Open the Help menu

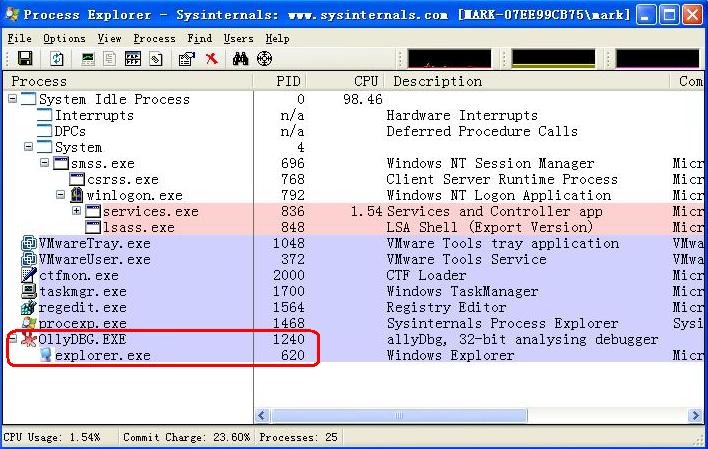point(277,39)
